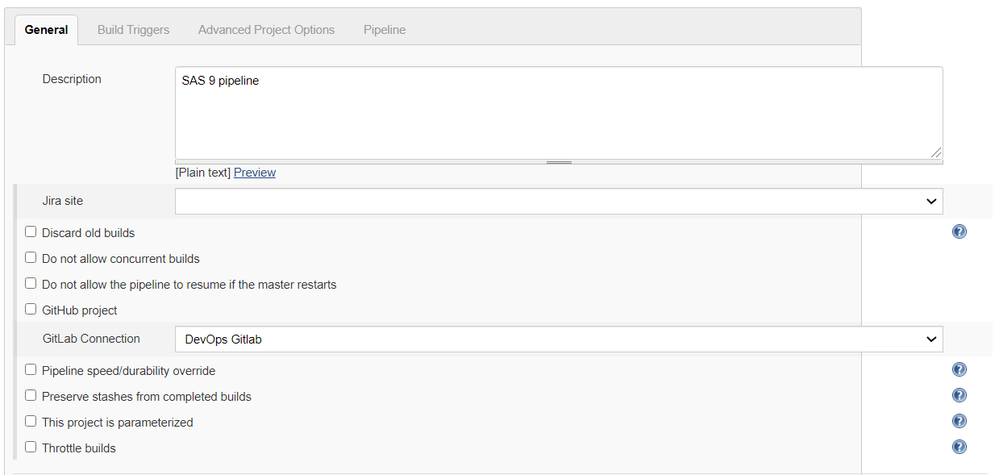Image resolution: width=999 pixels, height=475 pixels.
Task: Enable Pipeline speed/durability override checkbox
Action: [x=31, y=369]
